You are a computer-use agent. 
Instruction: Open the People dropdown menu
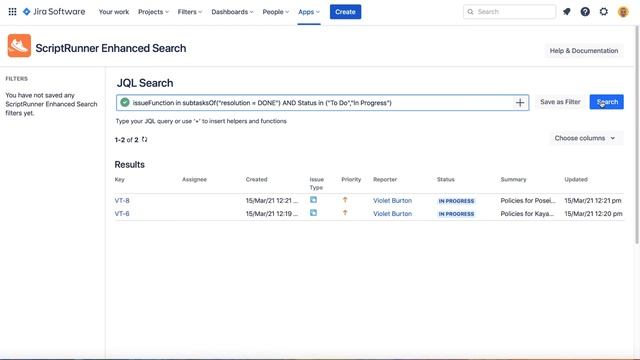tap(276, 12)
